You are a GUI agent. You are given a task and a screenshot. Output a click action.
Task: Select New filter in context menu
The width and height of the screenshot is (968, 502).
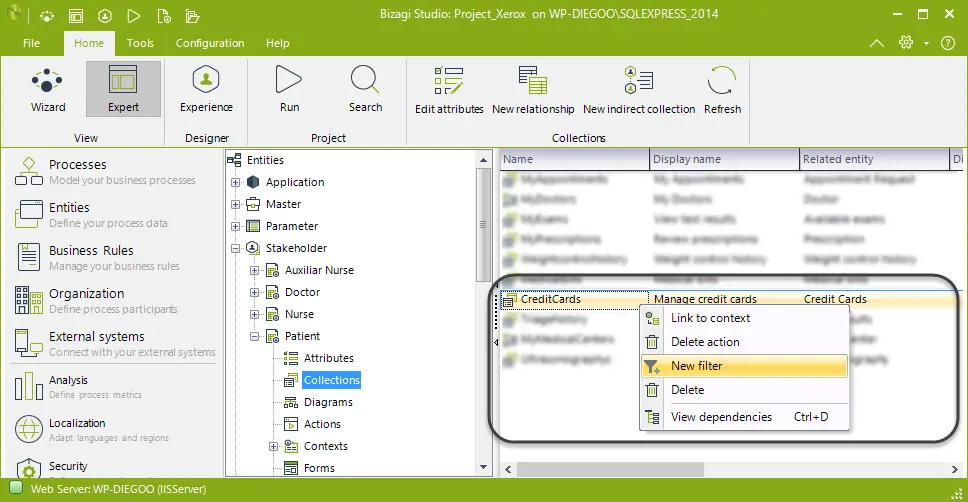point(745,366)
